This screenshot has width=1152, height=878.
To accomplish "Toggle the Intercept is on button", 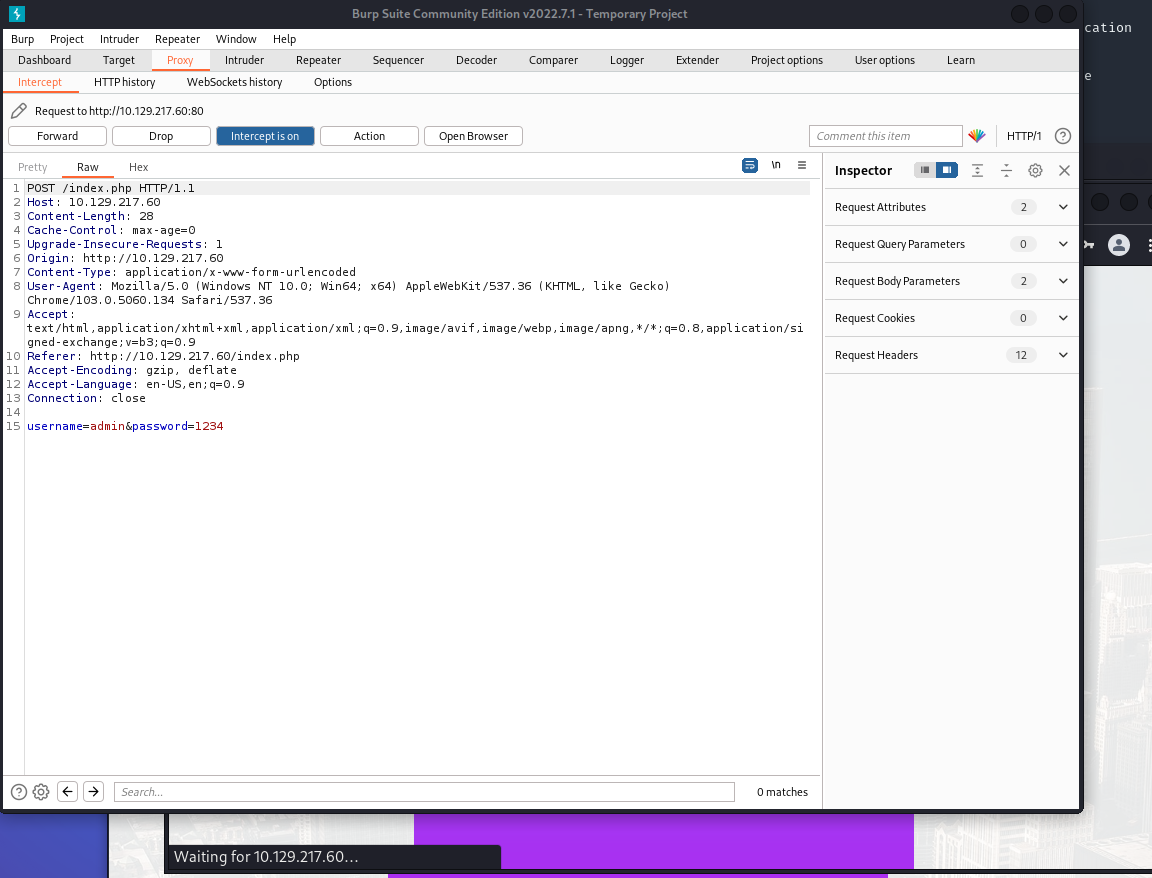I will 265,136.
